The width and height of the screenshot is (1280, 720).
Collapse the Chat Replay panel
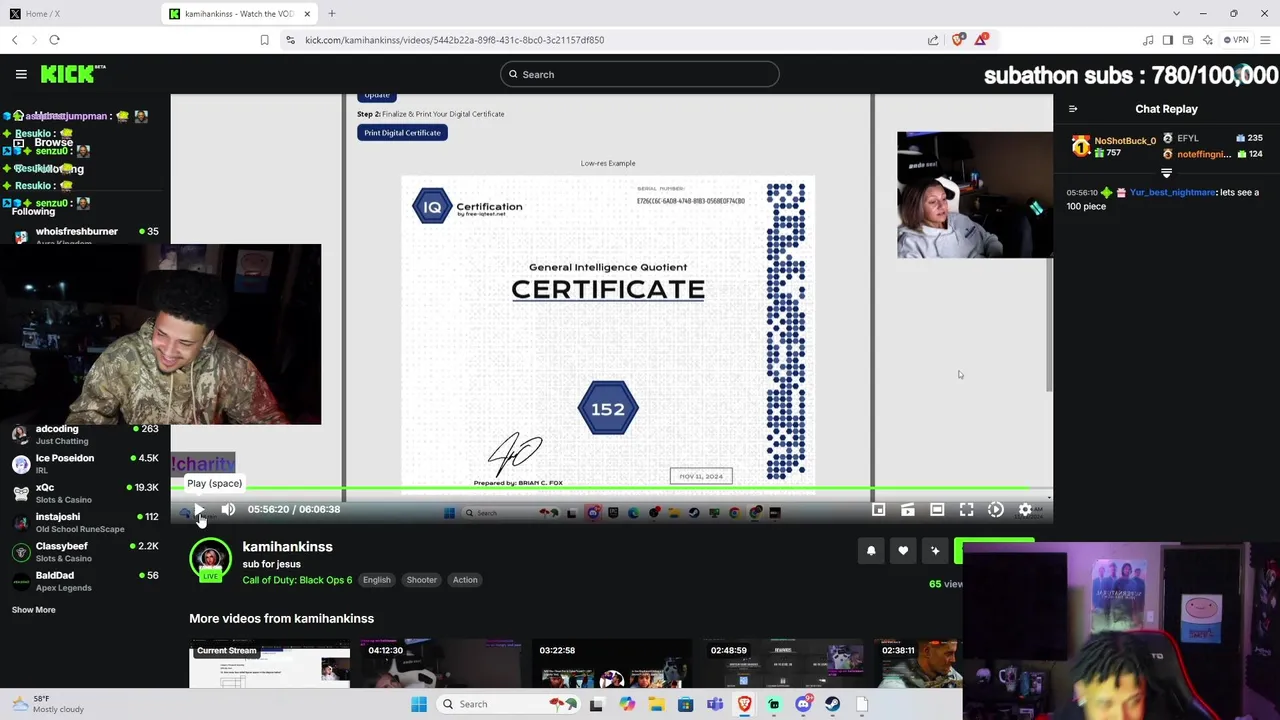pos(1073,109)
